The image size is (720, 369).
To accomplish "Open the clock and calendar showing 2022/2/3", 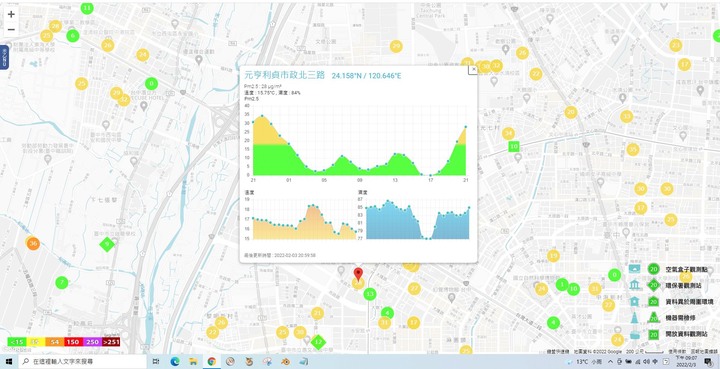I will [x=687, y=362].
